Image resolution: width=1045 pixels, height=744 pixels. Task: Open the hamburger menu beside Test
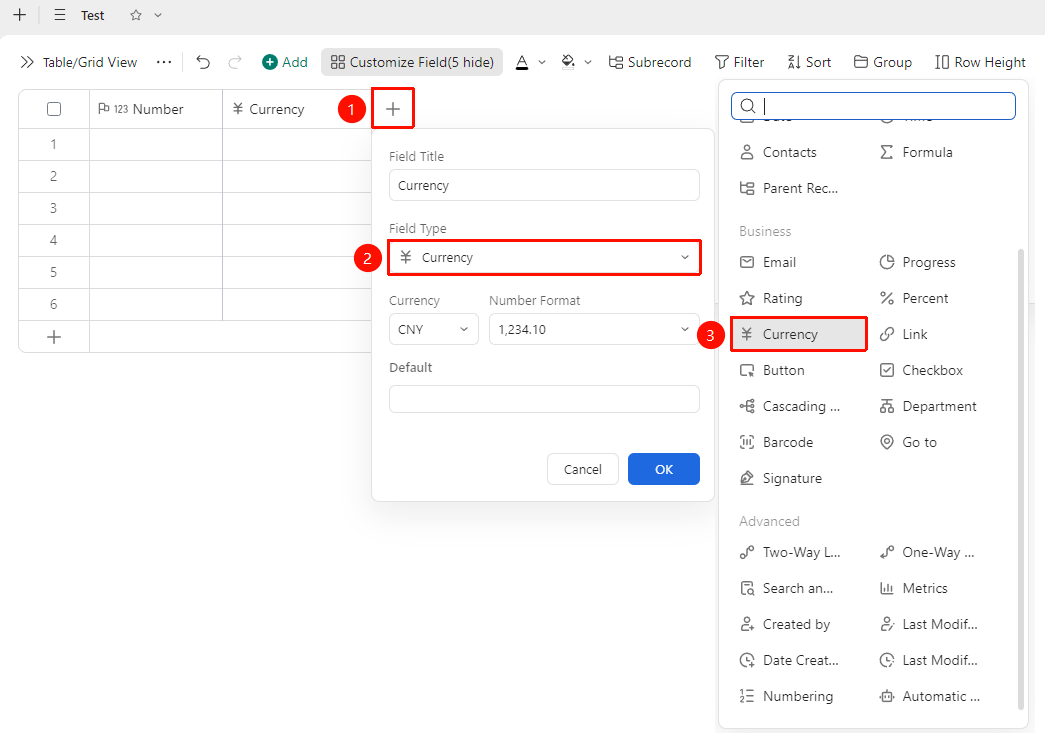coord(60,15)
